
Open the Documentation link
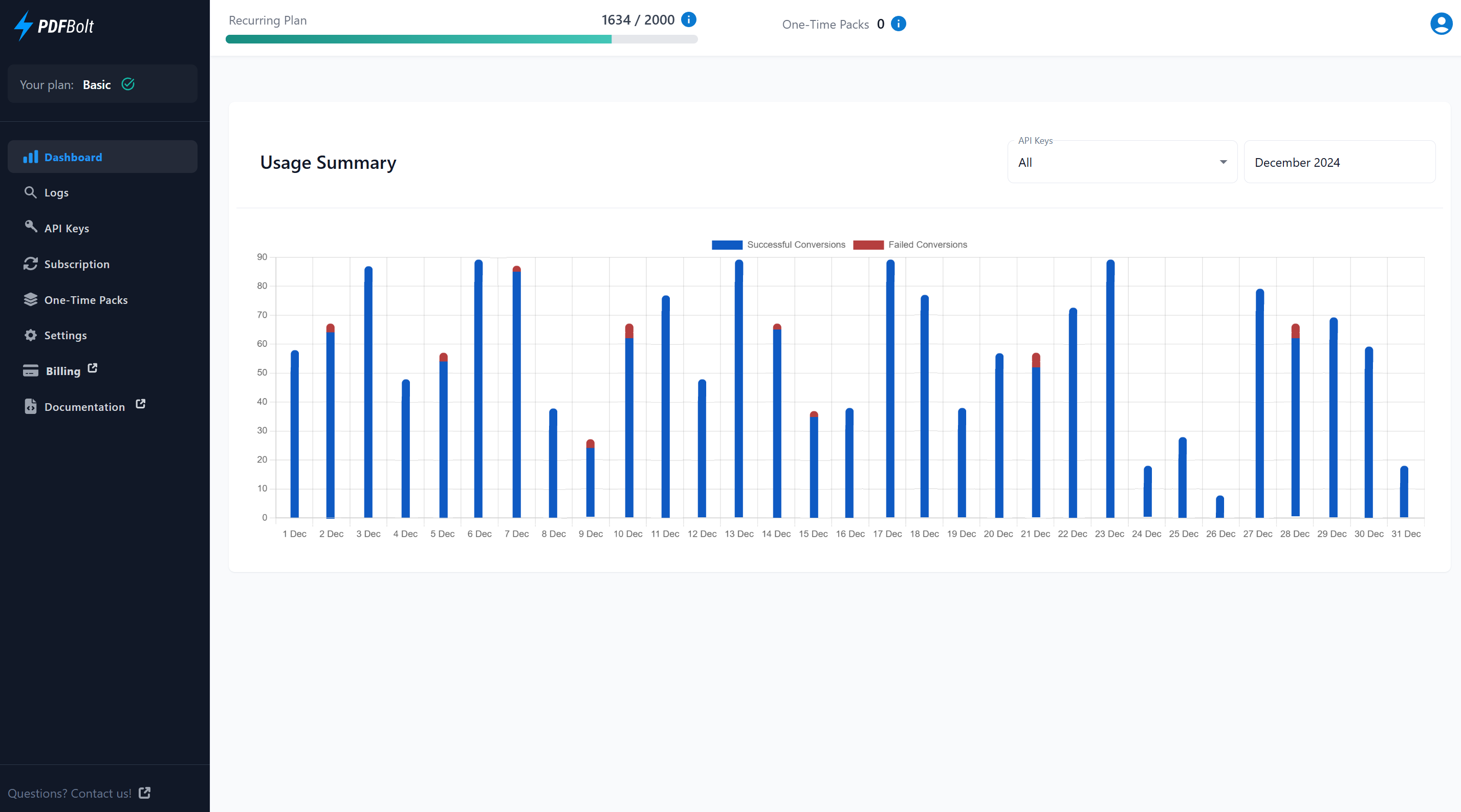pyautogui.click(x=84, y=407)
